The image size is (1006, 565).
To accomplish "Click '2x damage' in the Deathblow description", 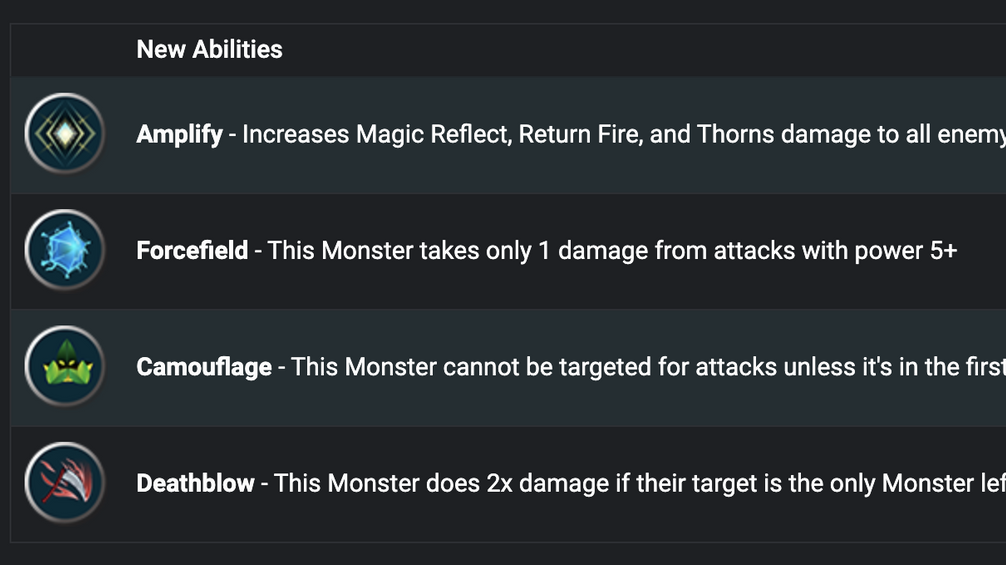I will [547, 483].
